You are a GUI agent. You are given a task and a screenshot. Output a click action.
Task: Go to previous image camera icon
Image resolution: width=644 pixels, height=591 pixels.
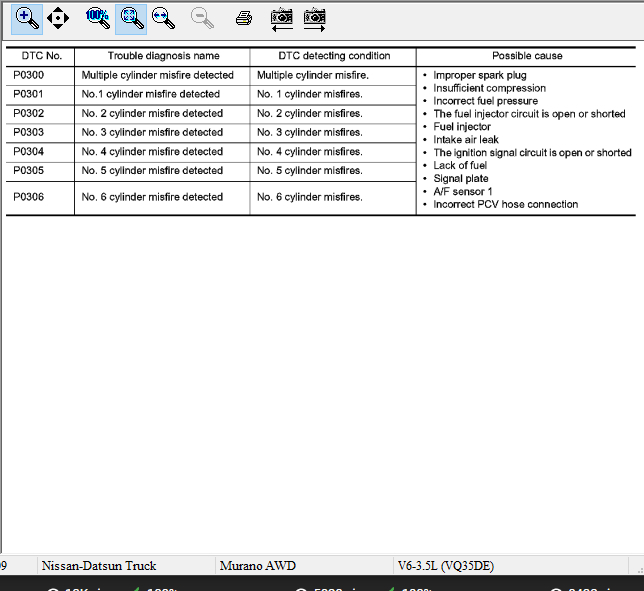click(282, 19)
